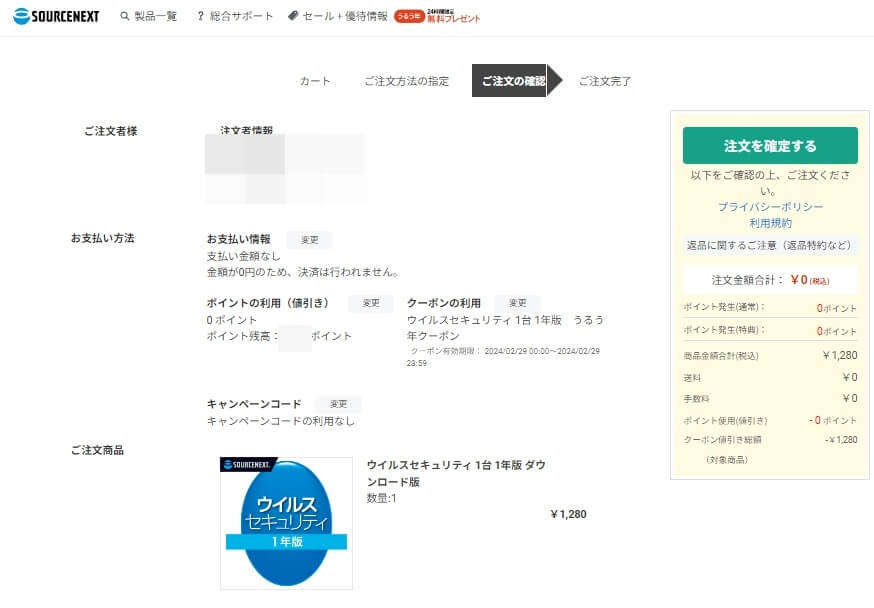
Task: Click the product price ￥1,280
Action: pyautogui.click(x=568, y=514)
